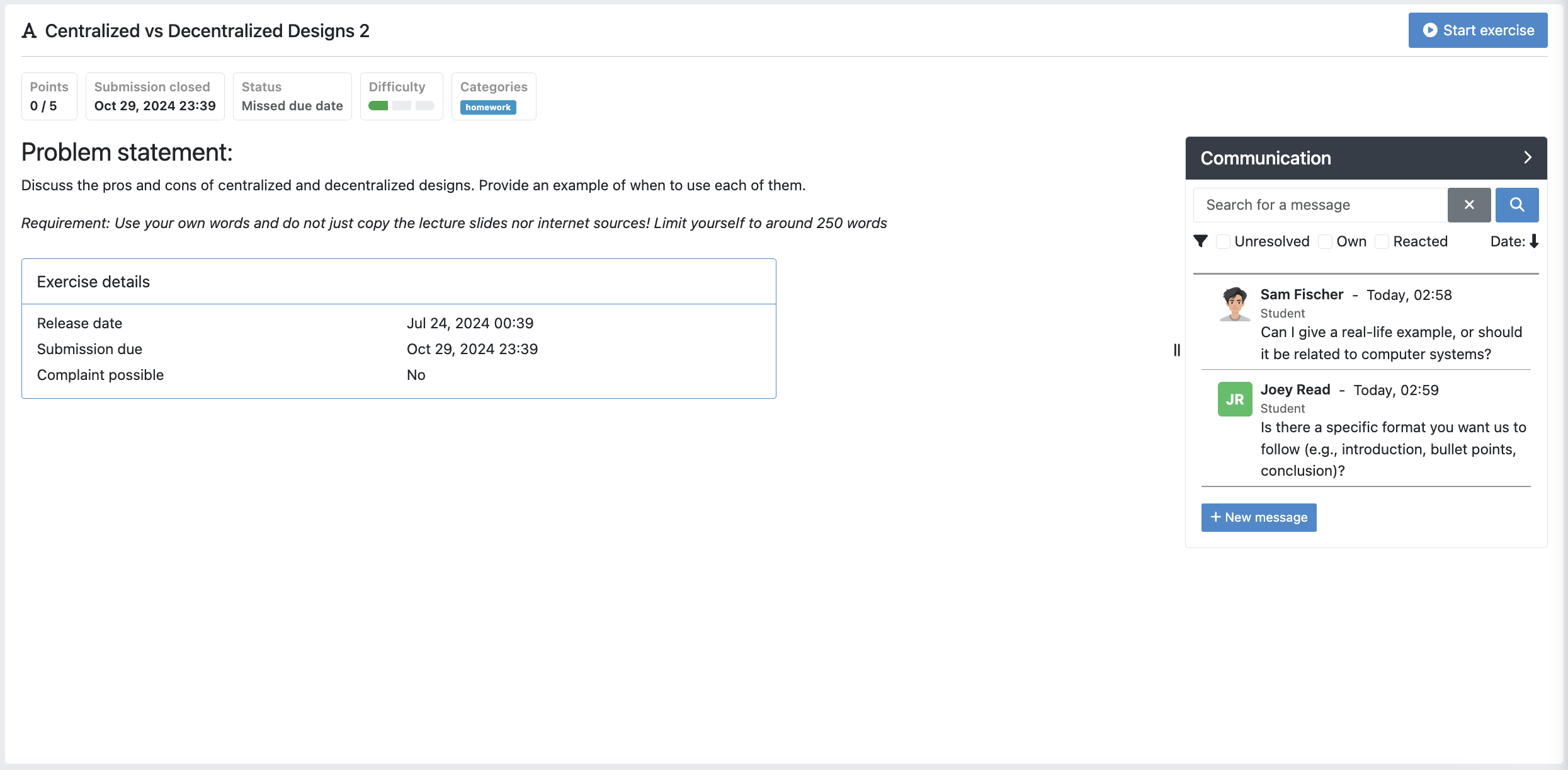
Task: Clear search with the X button
Action: click(x=1469, y=205)
